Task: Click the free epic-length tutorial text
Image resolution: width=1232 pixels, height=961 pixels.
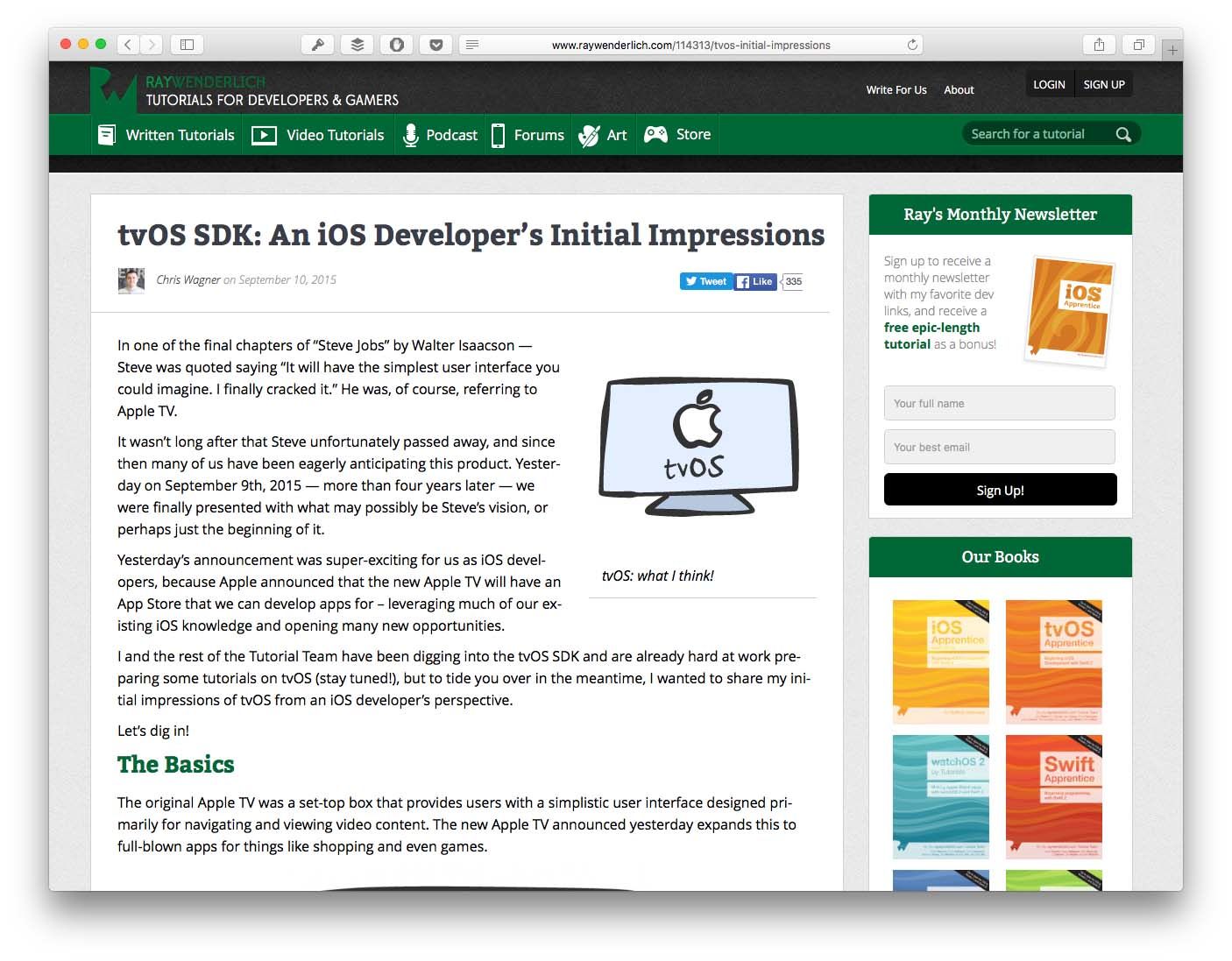Action: tap(931, 336)
